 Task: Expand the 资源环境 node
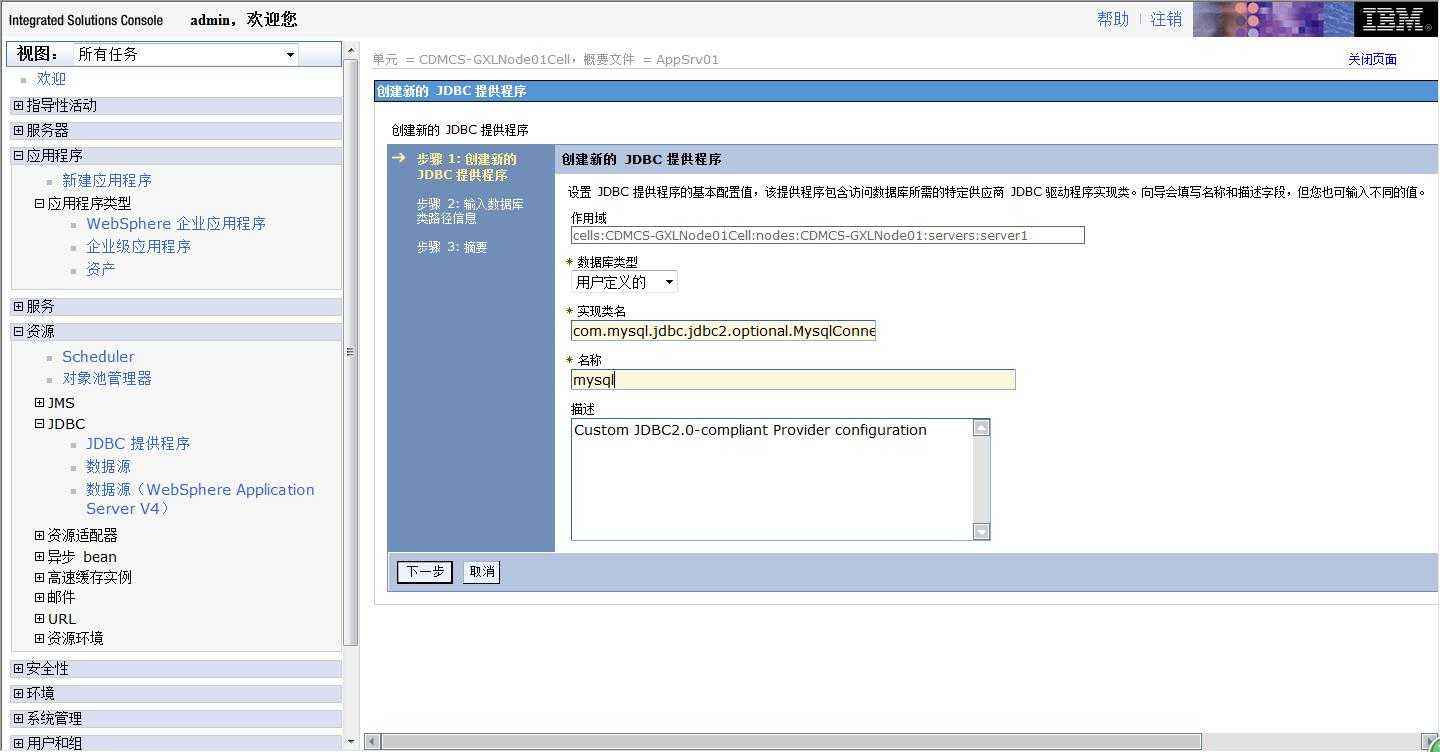click(40, 638)
